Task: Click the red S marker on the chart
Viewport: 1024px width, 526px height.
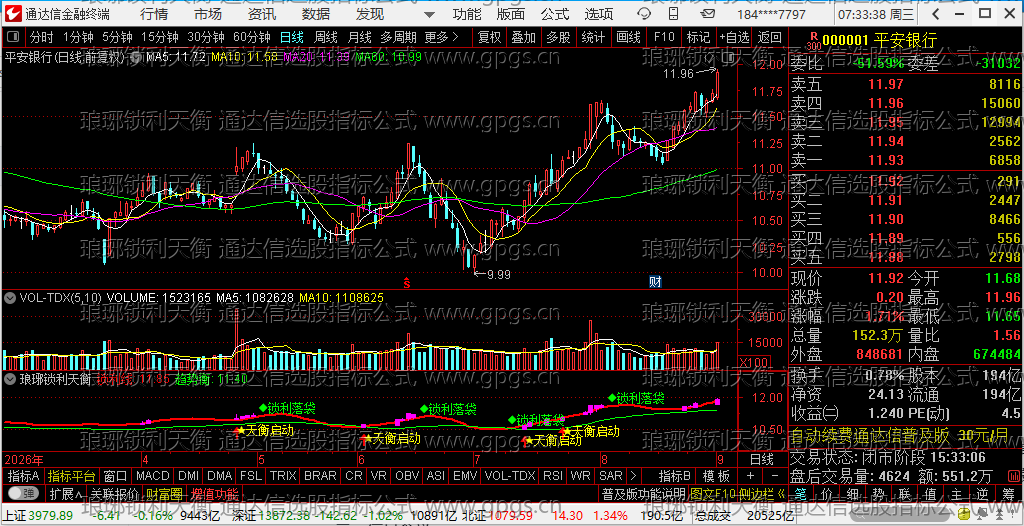Action: pyautogui.click(x=406, y=282)
